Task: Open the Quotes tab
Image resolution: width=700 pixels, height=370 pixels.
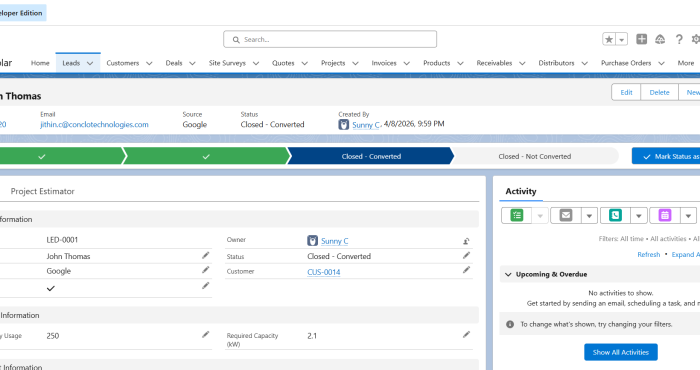Action: coord(283,63)
